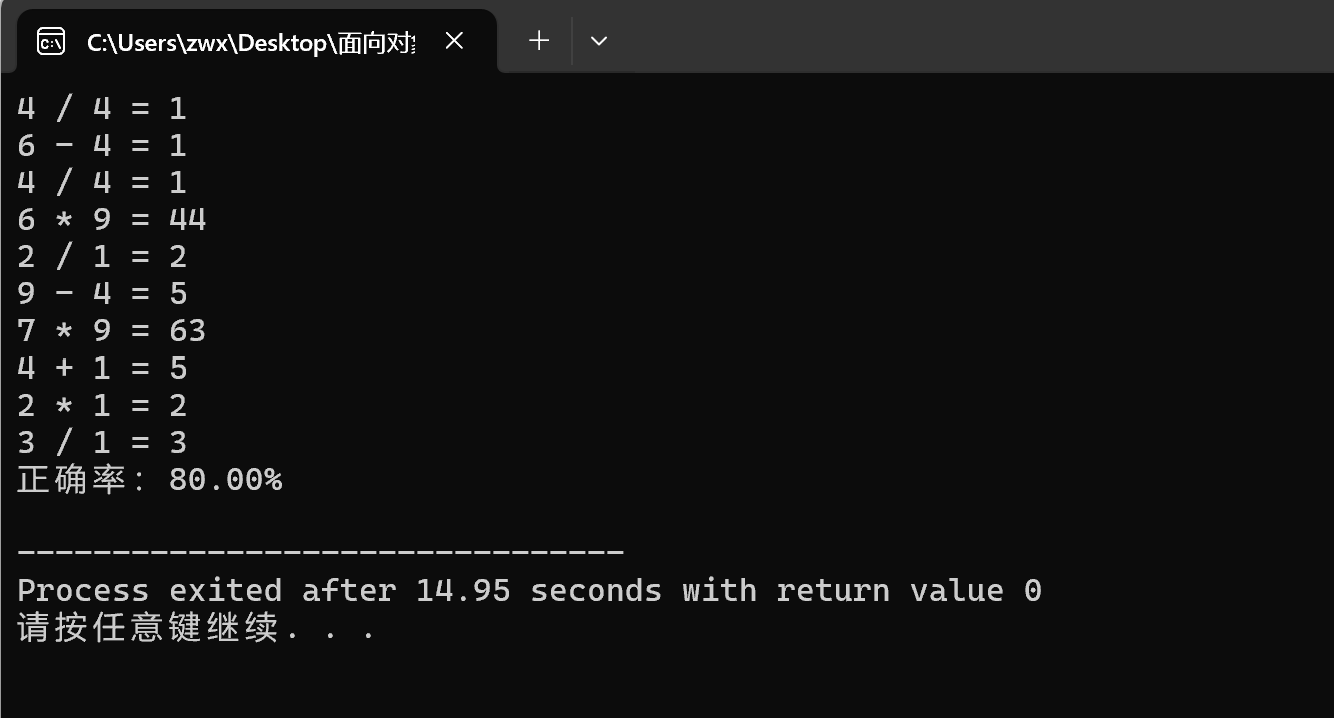1334x718 pixels.
Task: Click the line '9 - 4 = 5'
Action: tap(102, 294)
